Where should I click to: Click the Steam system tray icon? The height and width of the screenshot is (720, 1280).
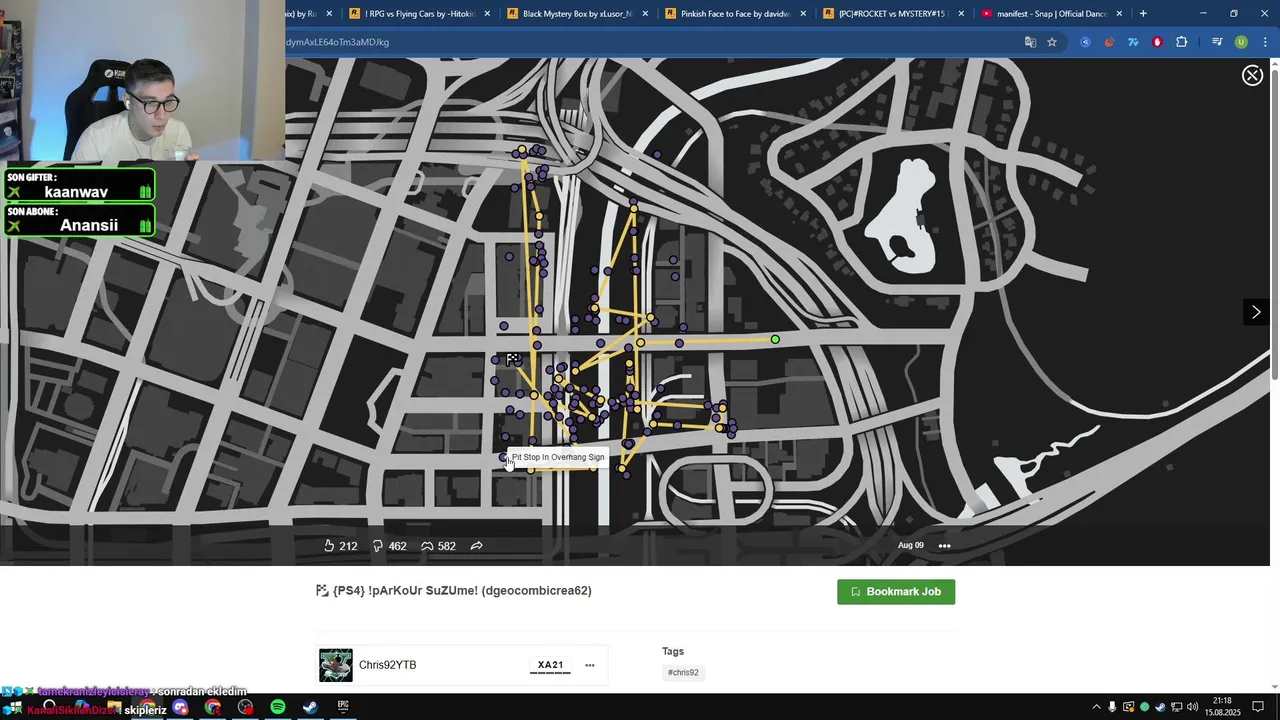(x=1160, y=707)
